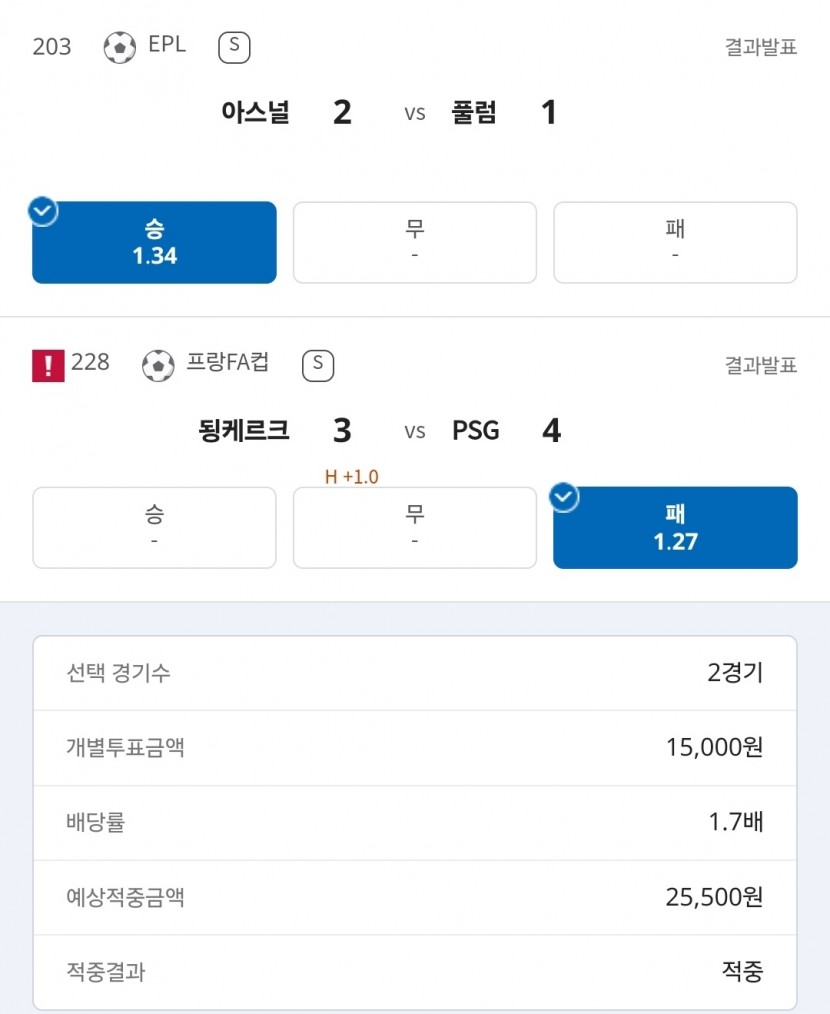Select 승 option for 됭케르크 vs PSG
The width and height of the screenshot is (830, 1014).
click(x=155, y=528)
